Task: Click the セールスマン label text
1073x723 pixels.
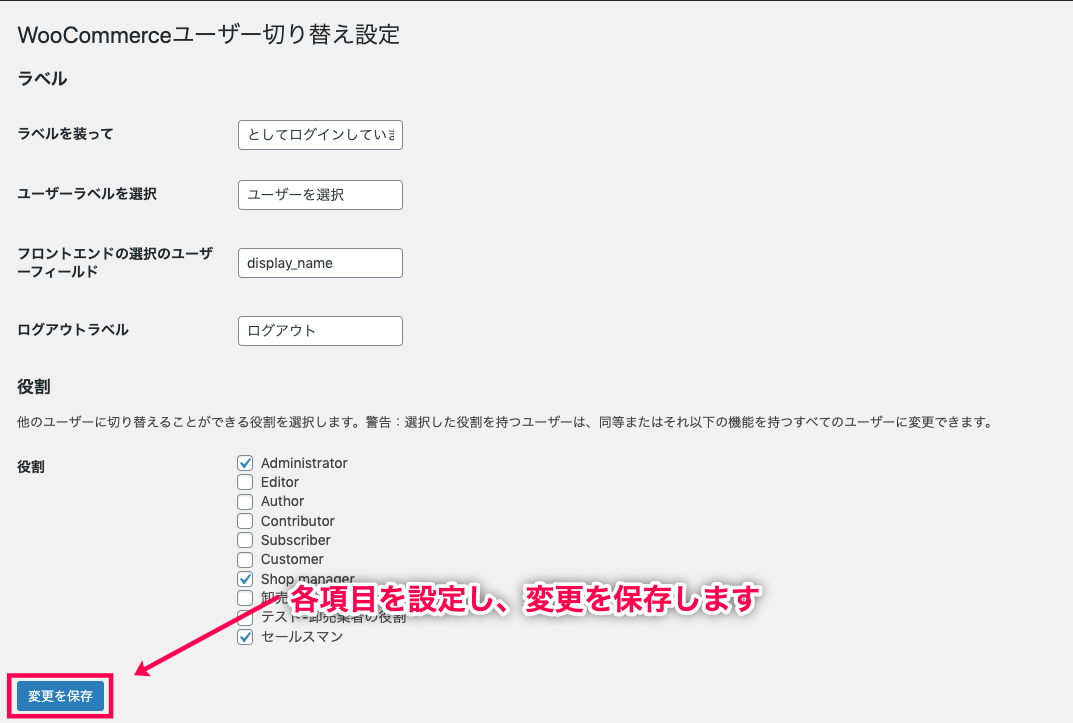Action: pos(302,637)
